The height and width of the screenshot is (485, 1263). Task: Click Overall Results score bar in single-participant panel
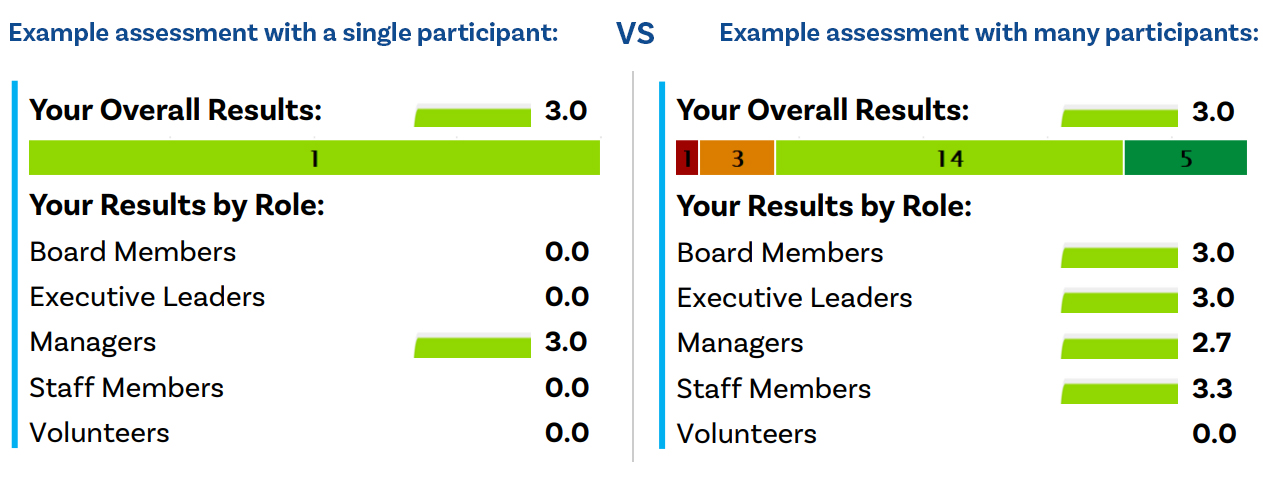pyautogui.click(x=472, y=115)
